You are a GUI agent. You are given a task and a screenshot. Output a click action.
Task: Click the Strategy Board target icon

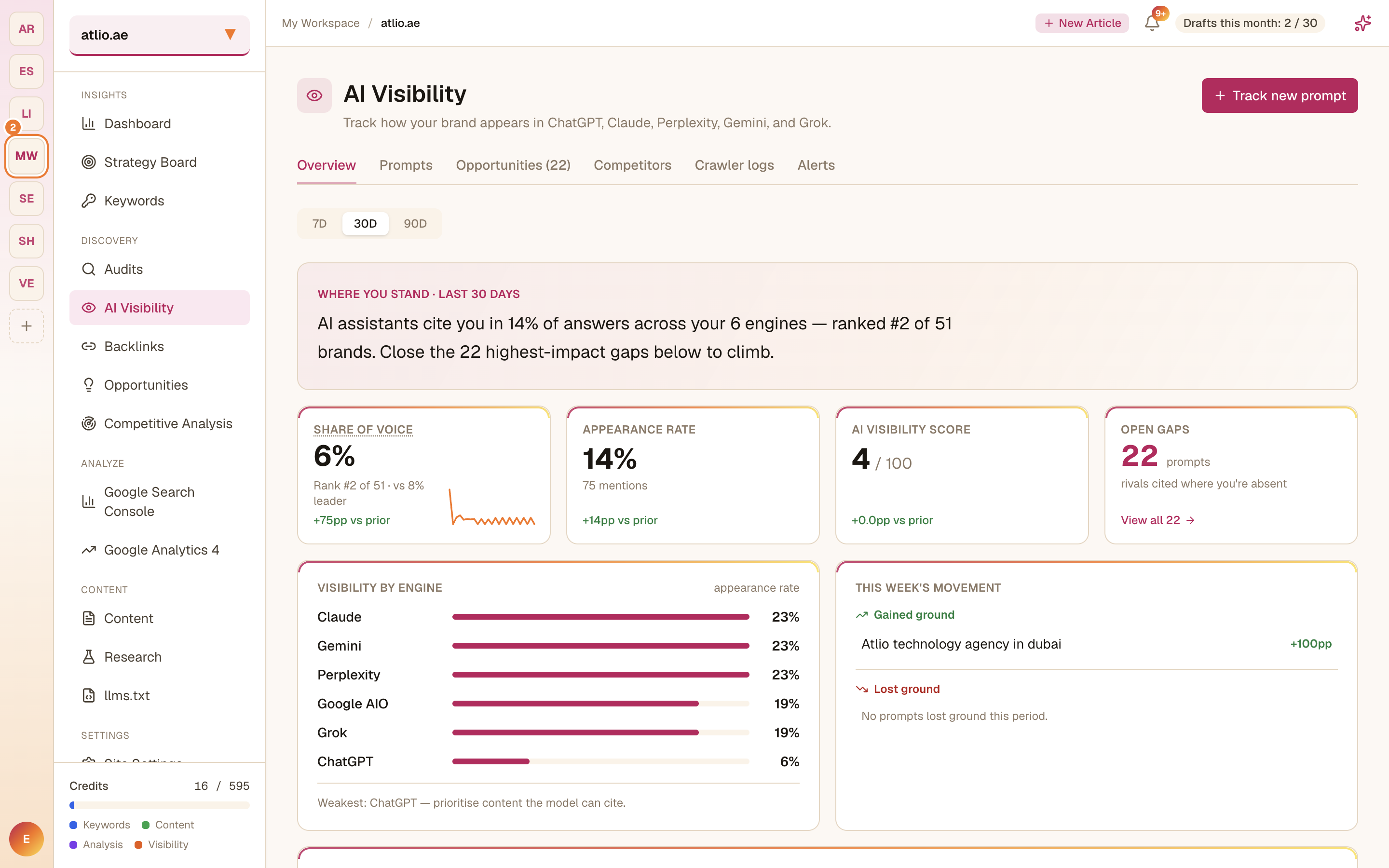88,162
